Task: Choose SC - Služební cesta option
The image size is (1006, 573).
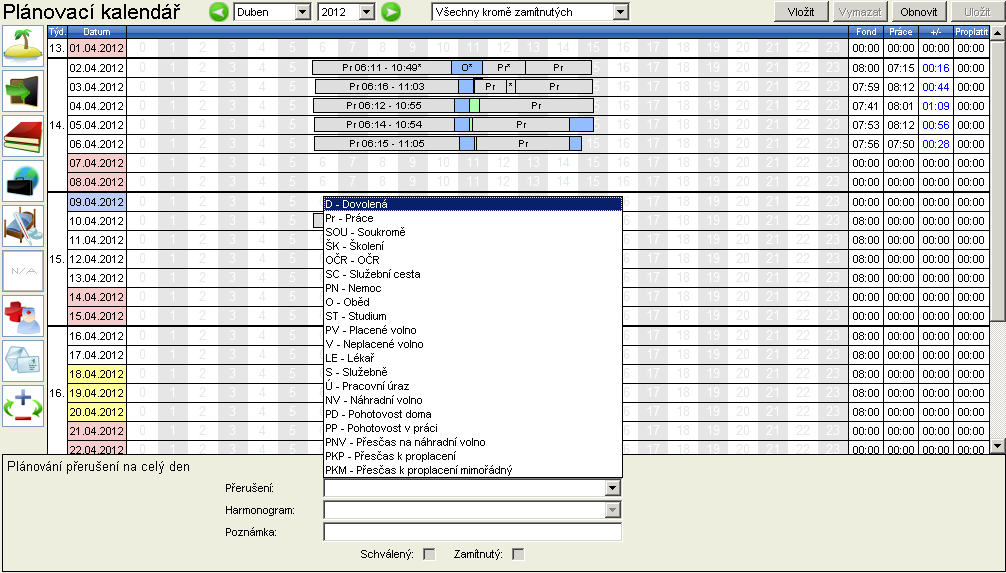Action: [473, 274]
